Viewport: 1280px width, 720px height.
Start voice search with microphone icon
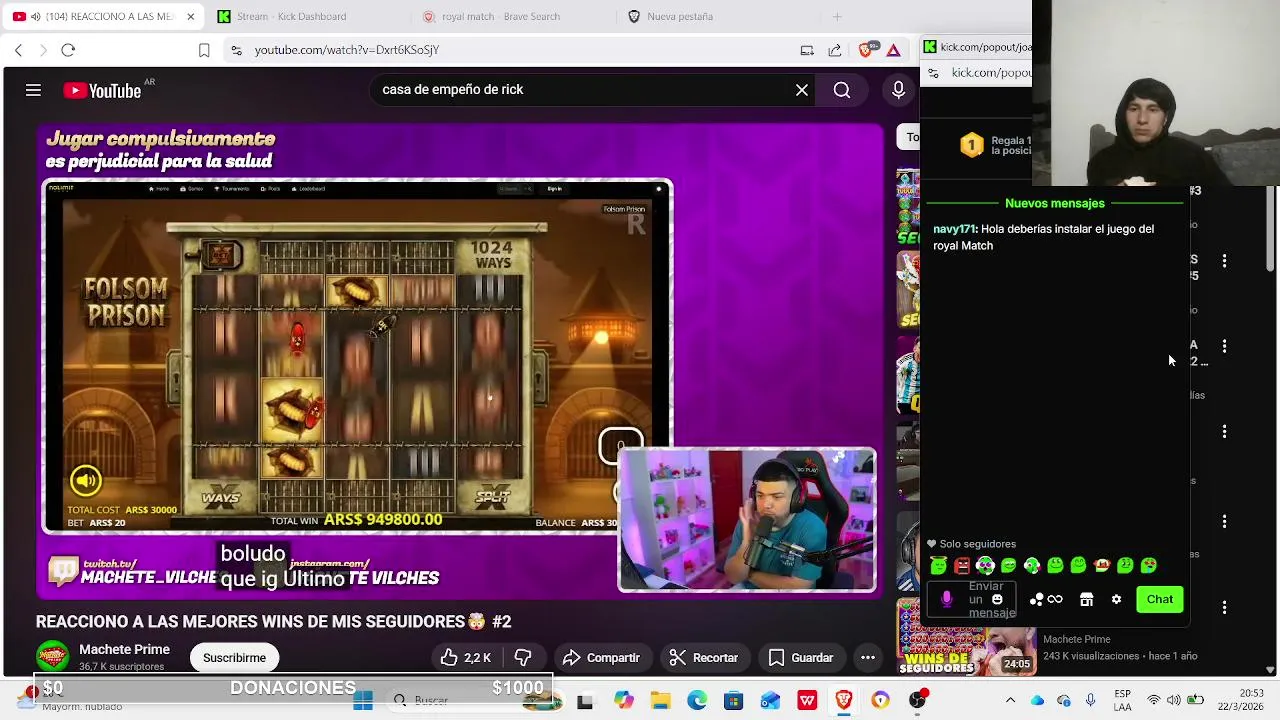click(x=898, y=90)
